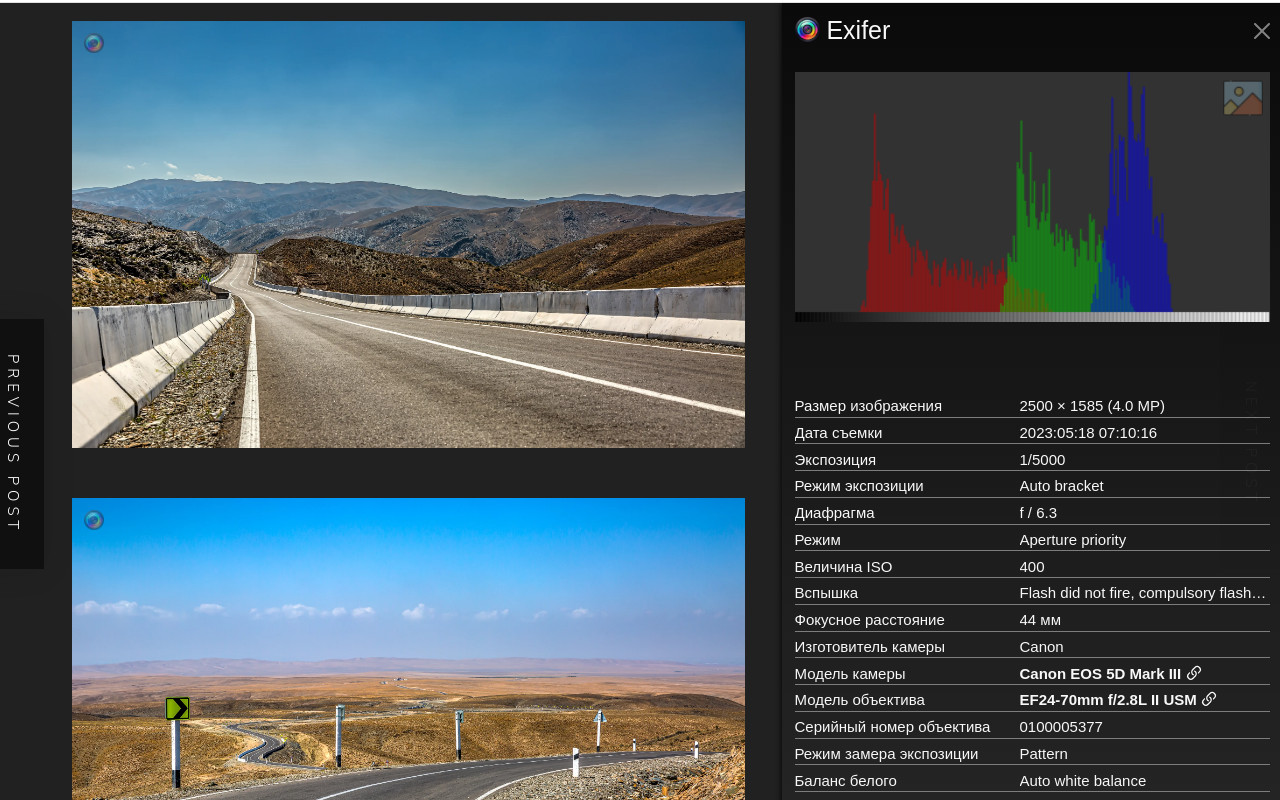This screenshot has width=1280, height=800.
Task: Select the "Размер изображения" label
Action: pyautogui.click(x=868, y=406)
